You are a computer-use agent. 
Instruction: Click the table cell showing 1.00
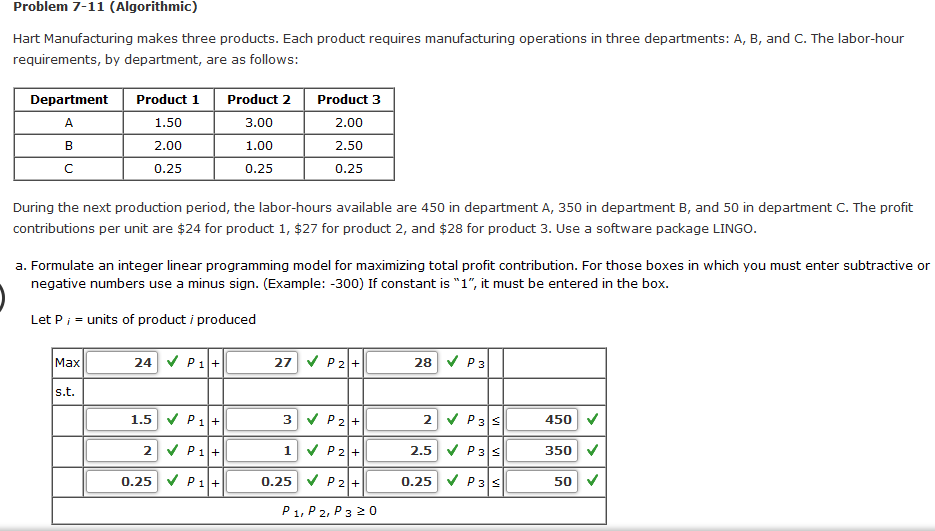tap(259, 146)
